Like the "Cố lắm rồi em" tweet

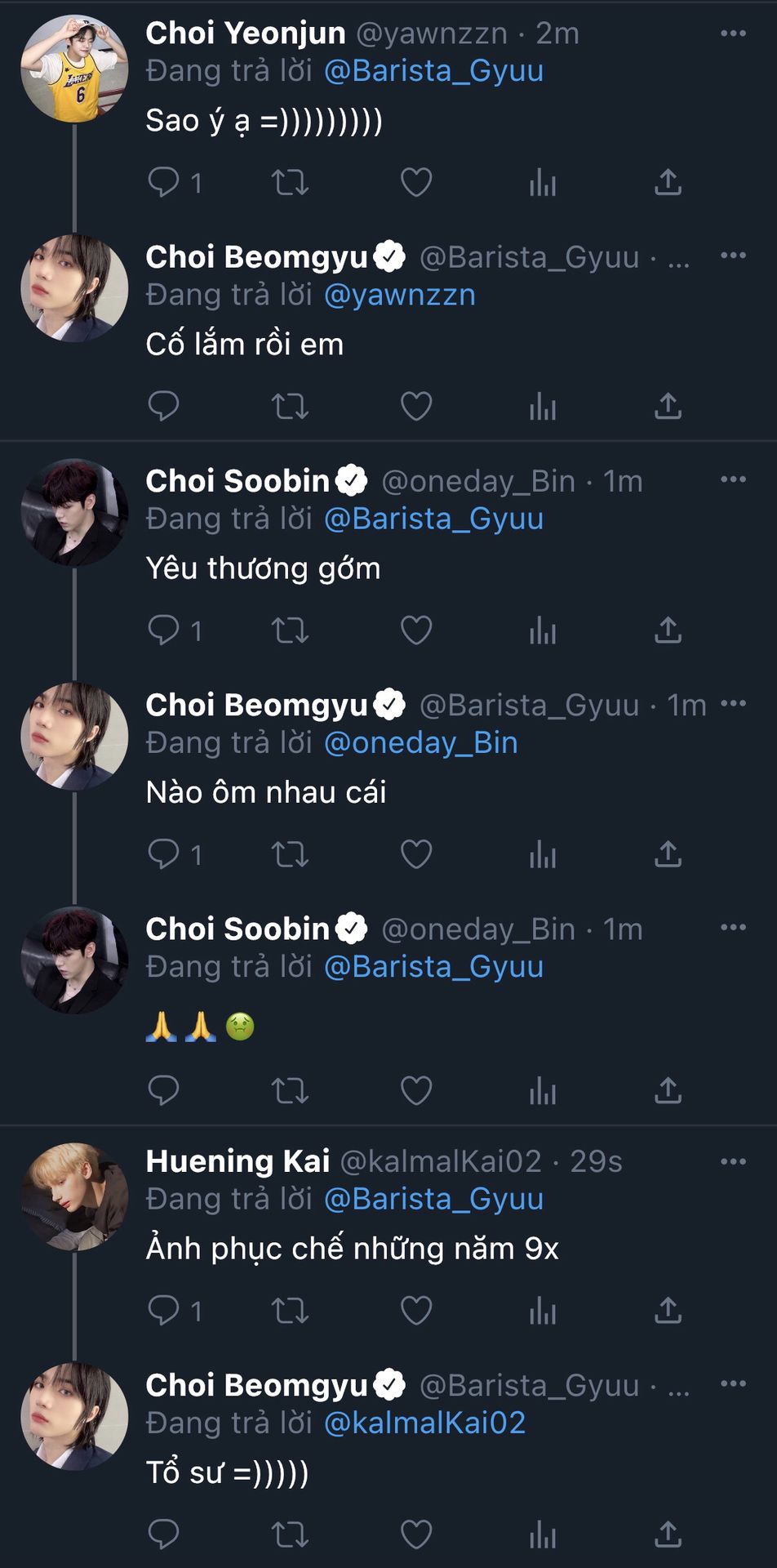(x=416, y=406)
